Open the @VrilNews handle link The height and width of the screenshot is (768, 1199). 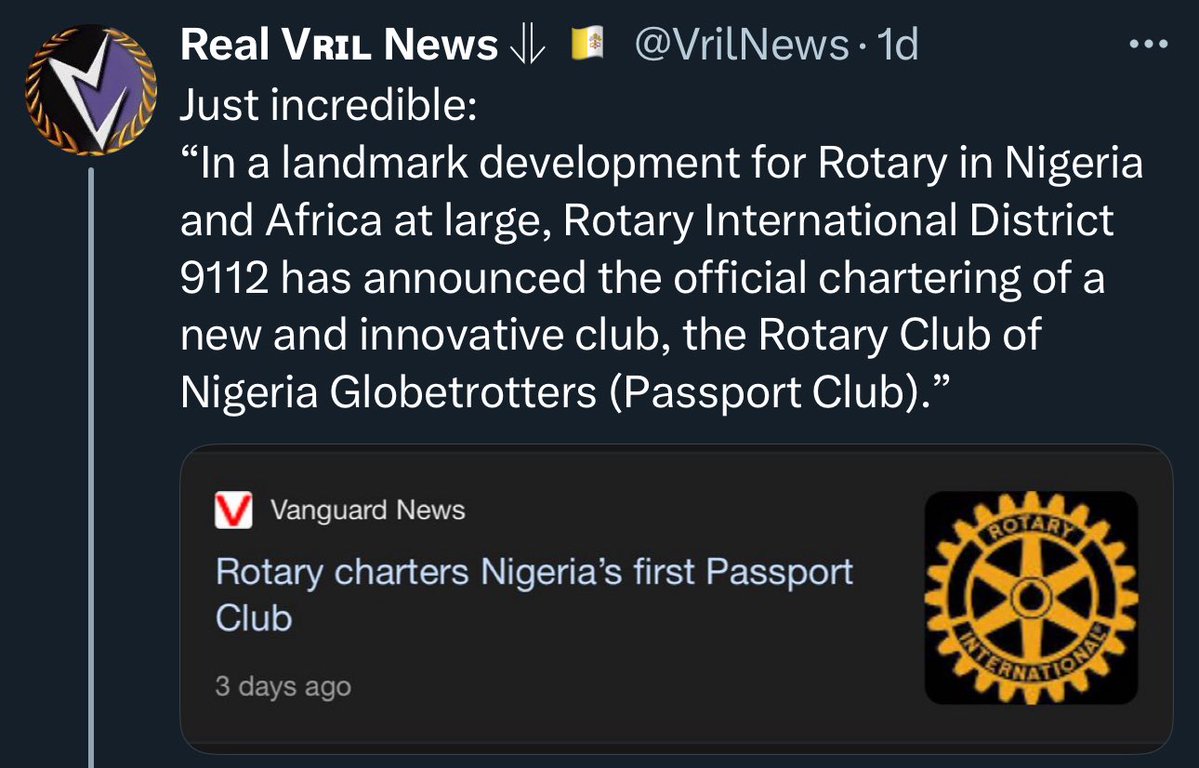[x=743, y=45]
